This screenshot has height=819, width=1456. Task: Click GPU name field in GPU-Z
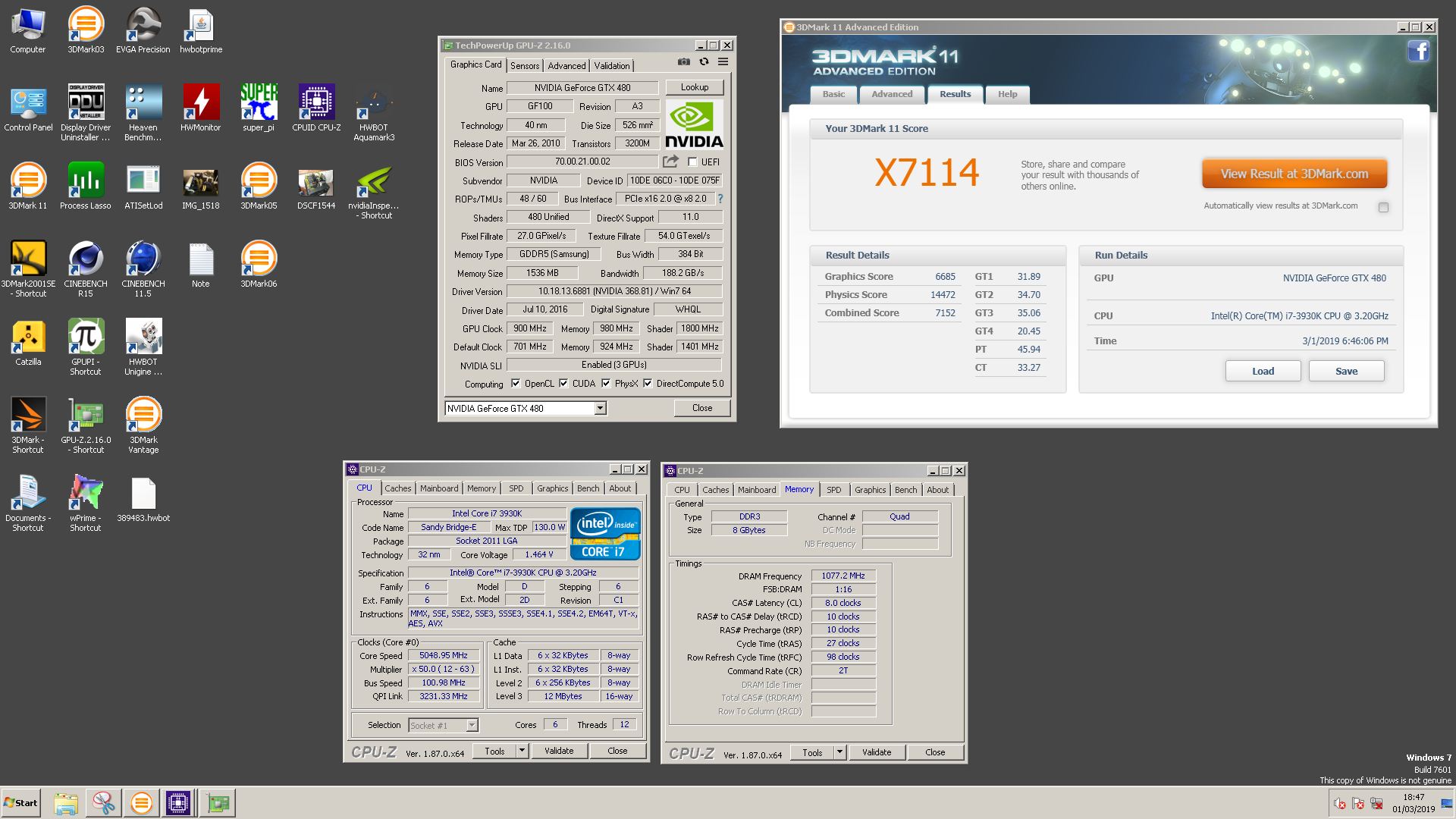582,88
